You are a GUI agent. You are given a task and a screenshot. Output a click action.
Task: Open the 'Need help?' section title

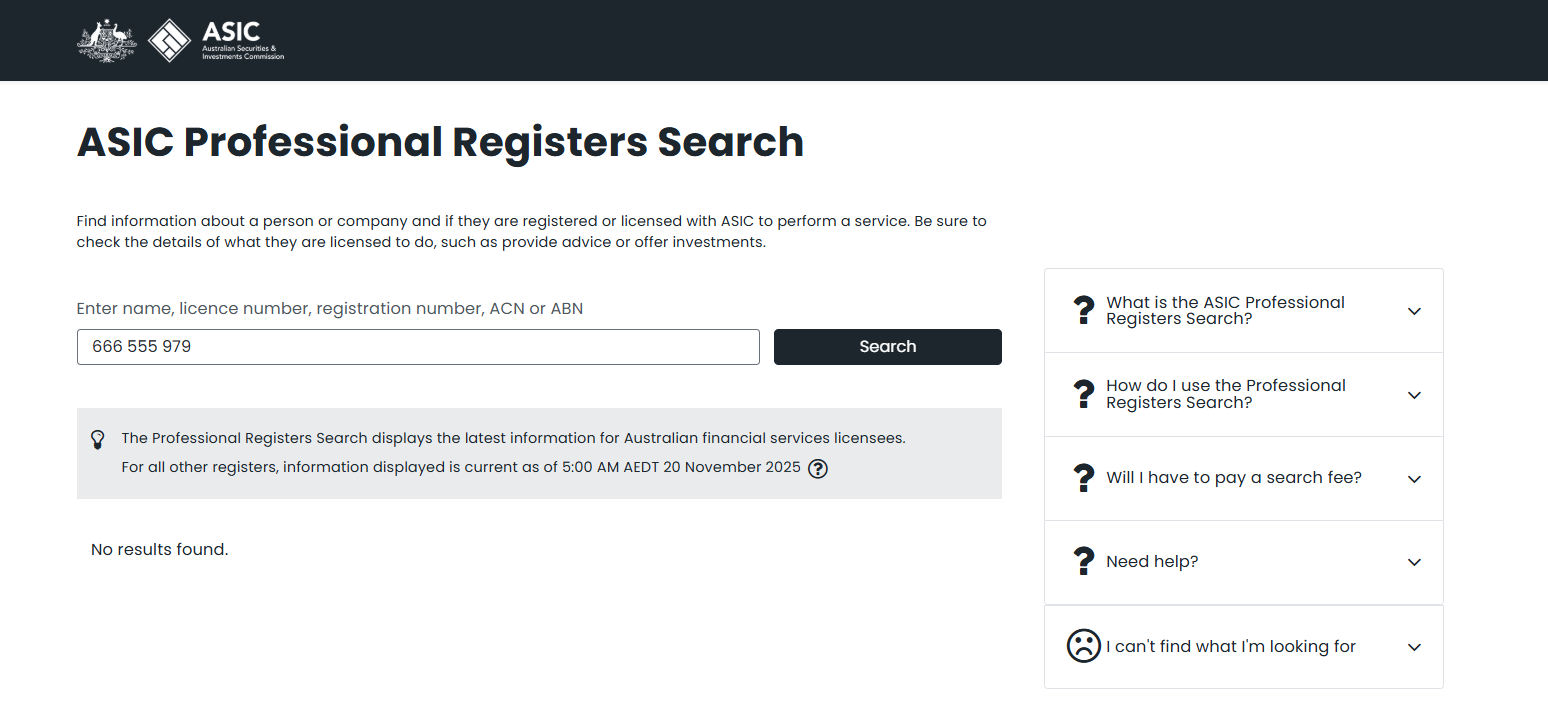(1152, 562)
